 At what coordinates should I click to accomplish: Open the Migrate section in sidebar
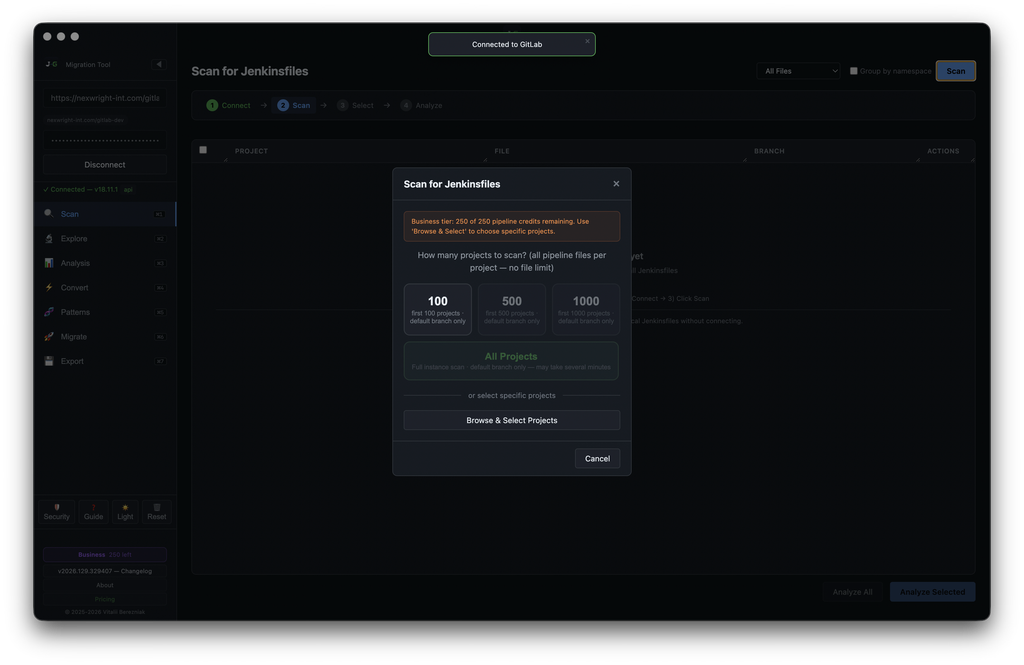(x=105, y=336)
